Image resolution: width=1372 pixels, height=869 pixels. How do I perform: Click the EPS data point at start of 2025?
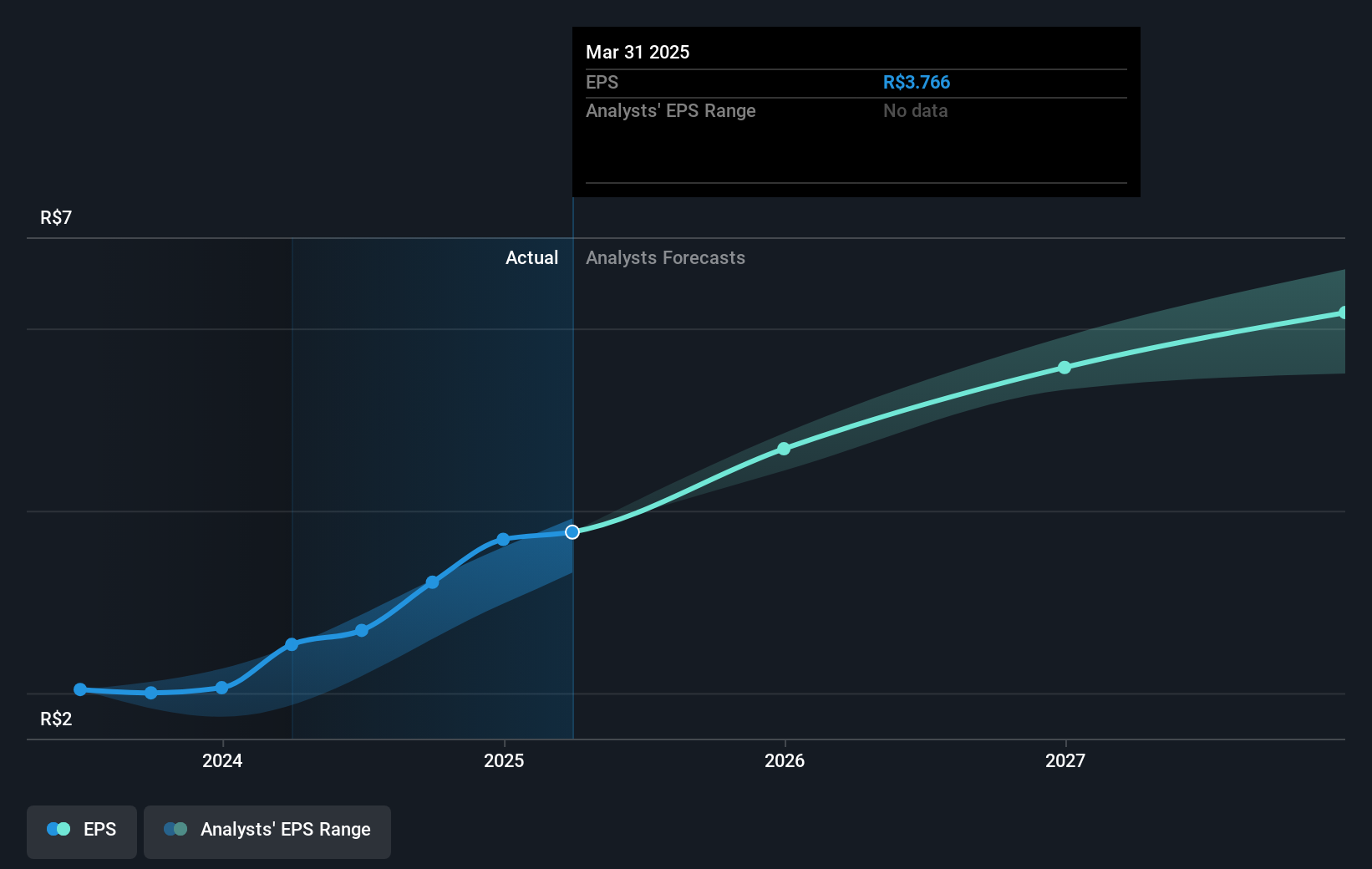click(x=503, y=539)
